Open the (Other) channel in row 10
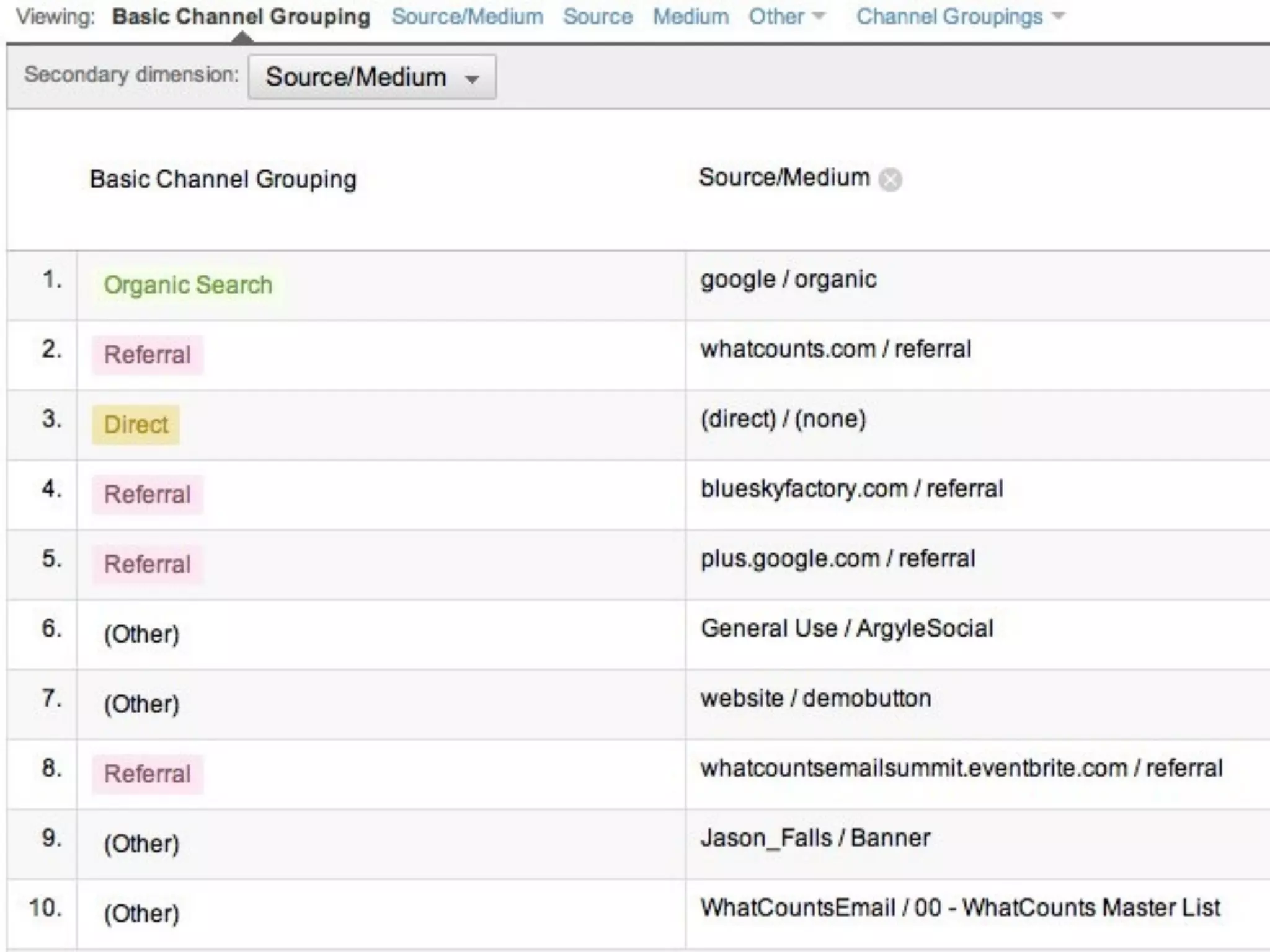Screen dimensions: 1270x952 [141, 914]
